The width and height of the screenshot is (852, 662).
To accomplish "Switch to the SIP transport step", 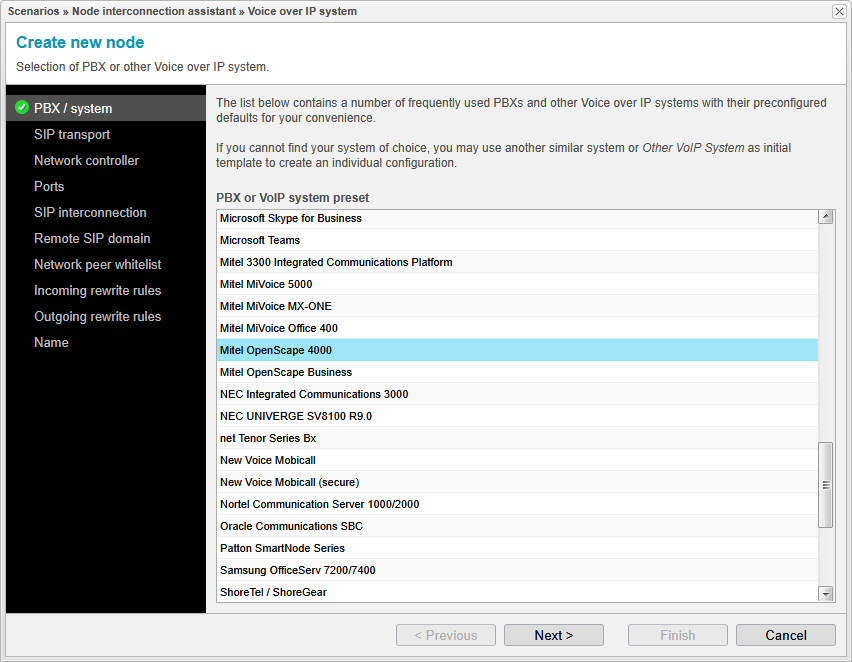I will tap(72, 134).
